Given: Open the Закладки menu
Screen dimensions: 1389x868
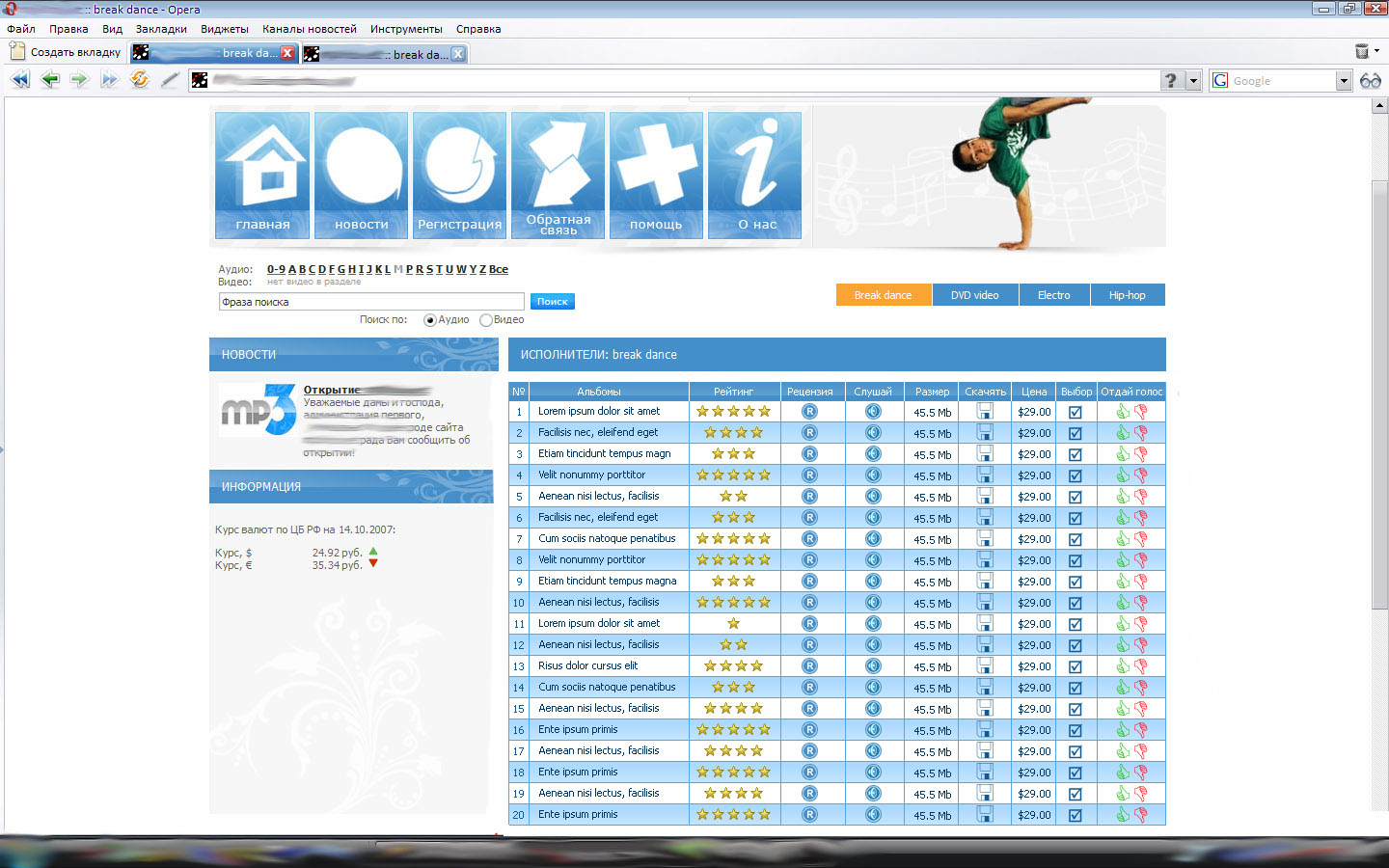Looking at the screenshot, I should point(161,29).
